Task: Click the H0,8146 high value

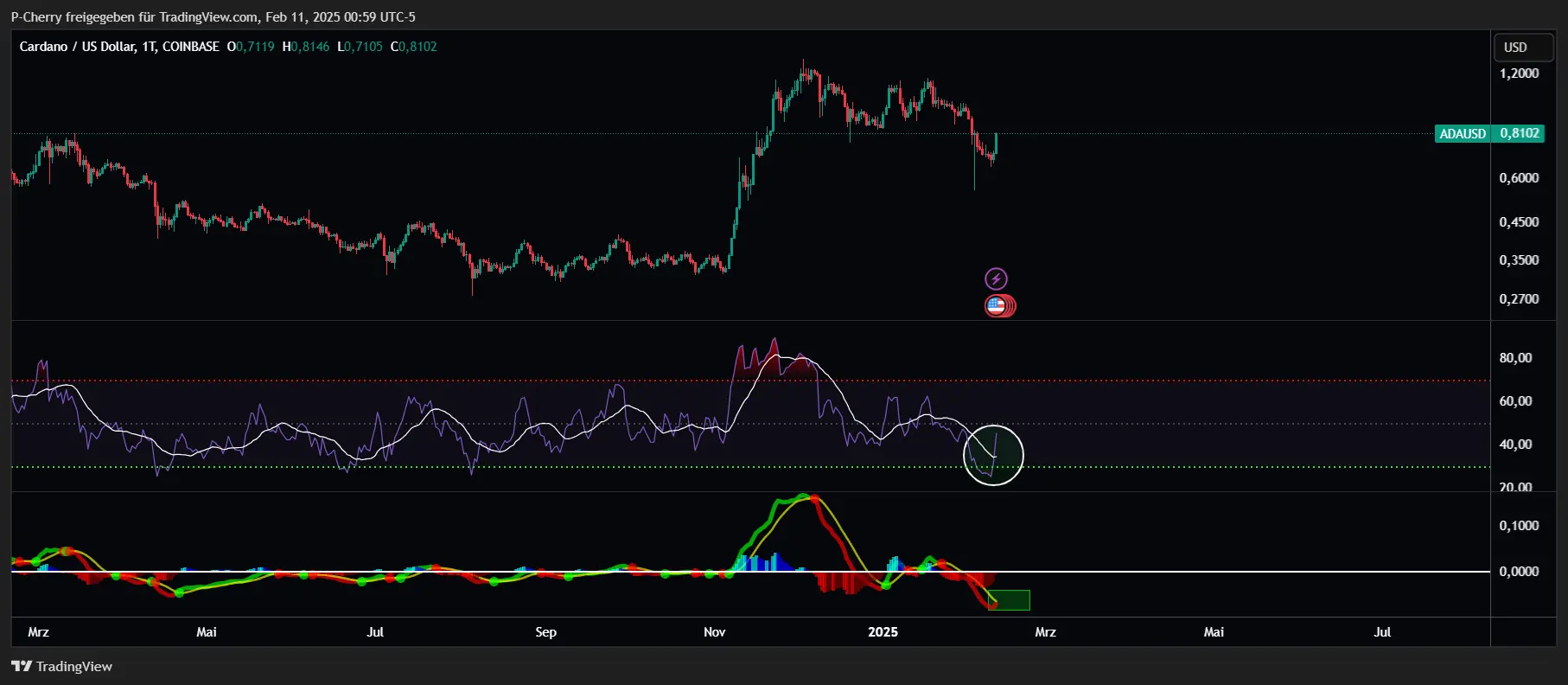Action: point(306,47)
